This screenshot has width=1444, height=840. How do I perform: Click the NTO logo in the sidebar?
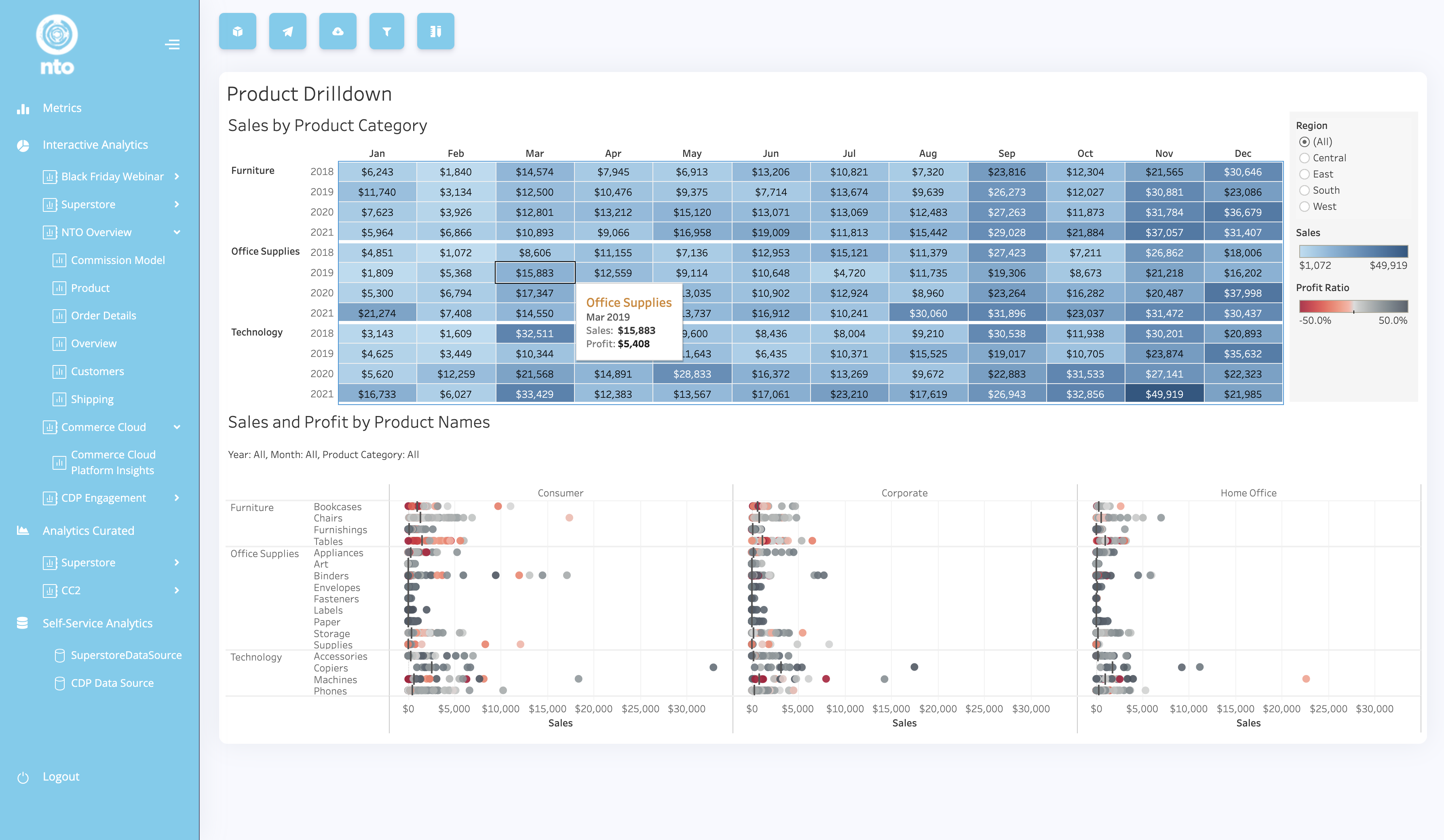pos(57,40)
